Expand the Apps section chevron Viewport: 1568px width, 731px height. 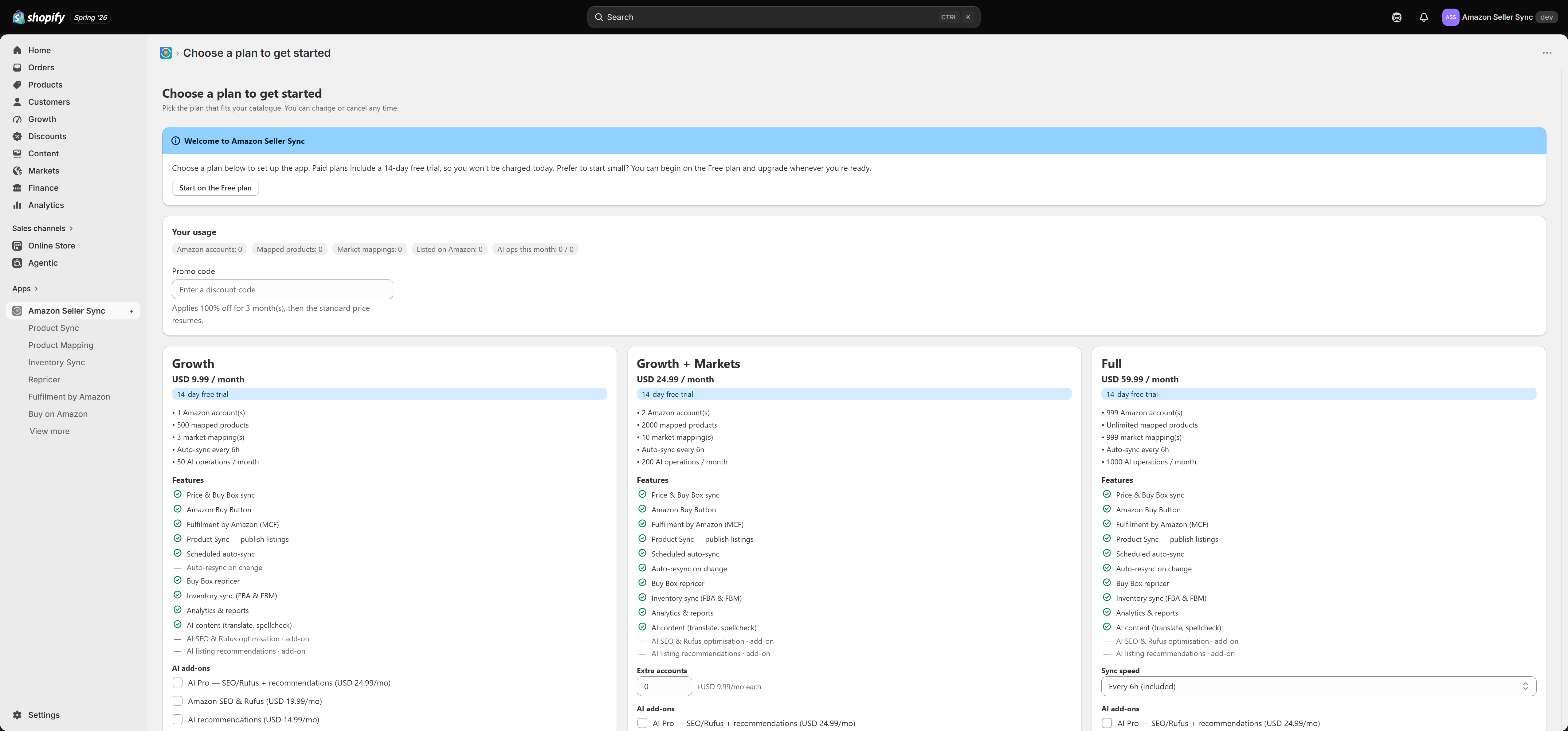[36, 288]
